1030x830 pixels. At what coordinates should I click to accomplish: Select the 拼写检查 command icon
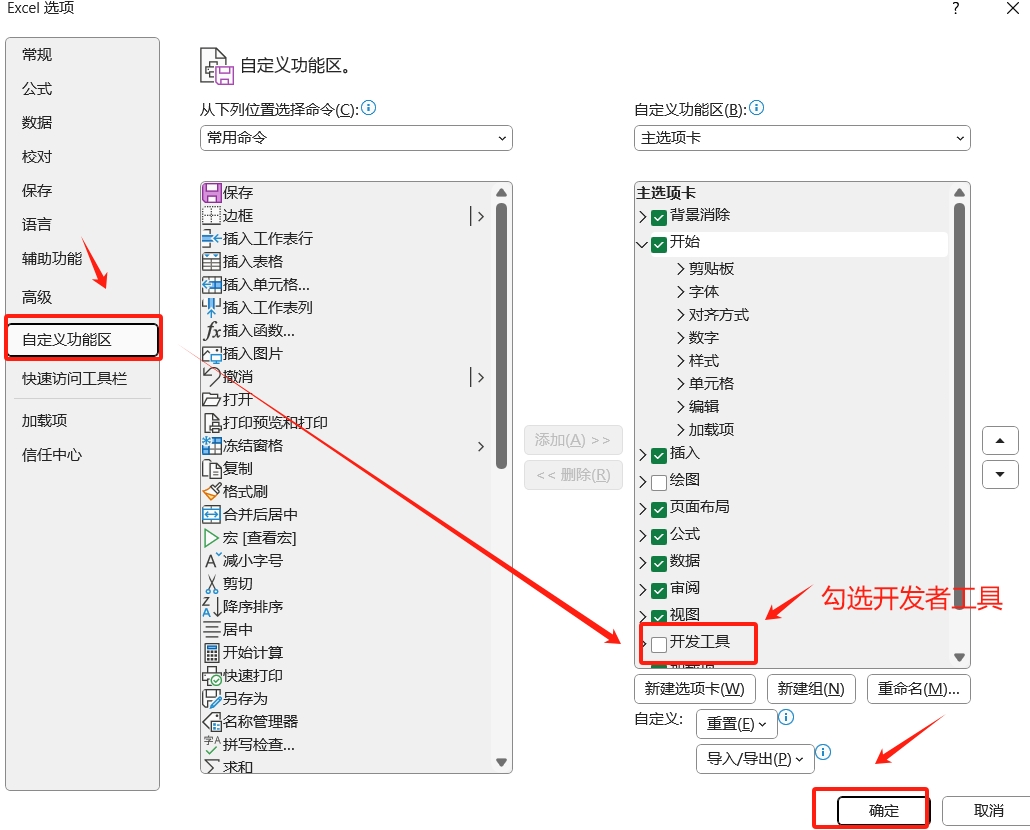(x=212, y=744)
